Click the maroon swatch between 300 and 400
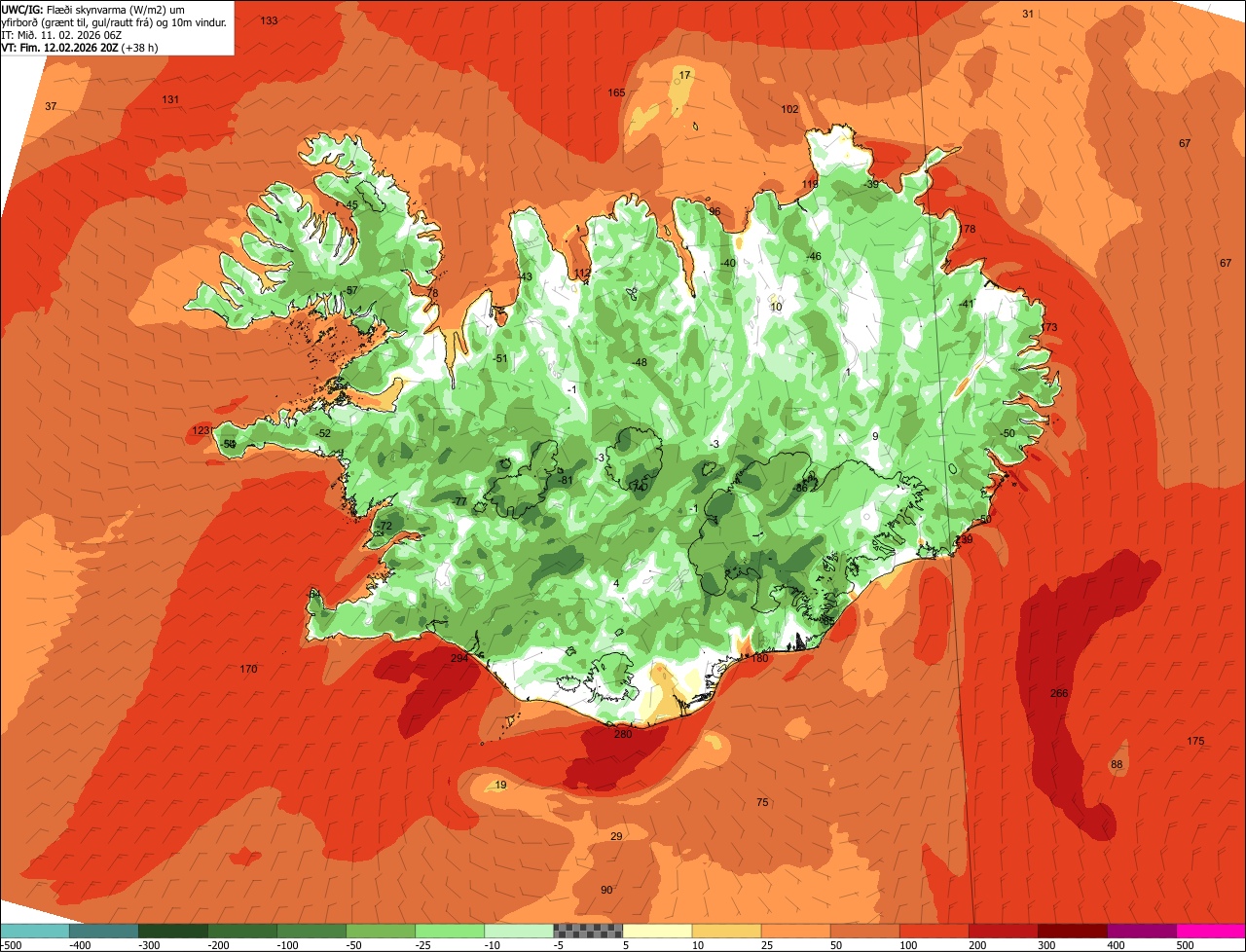Viewport: 1246px width, 952px height. [x=1072, y=932]
